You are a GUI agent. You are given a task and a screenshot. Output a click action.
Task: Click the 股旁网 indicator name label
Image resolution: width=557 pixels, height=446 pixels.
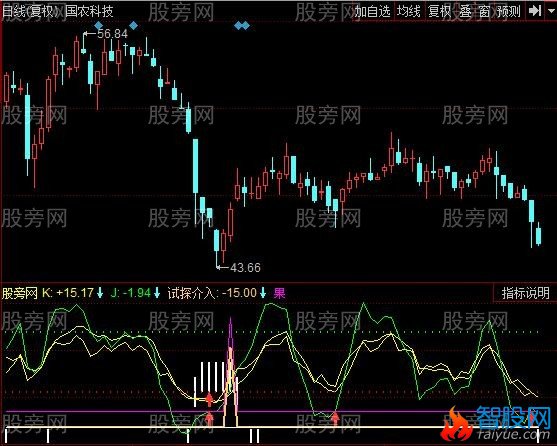20,293
